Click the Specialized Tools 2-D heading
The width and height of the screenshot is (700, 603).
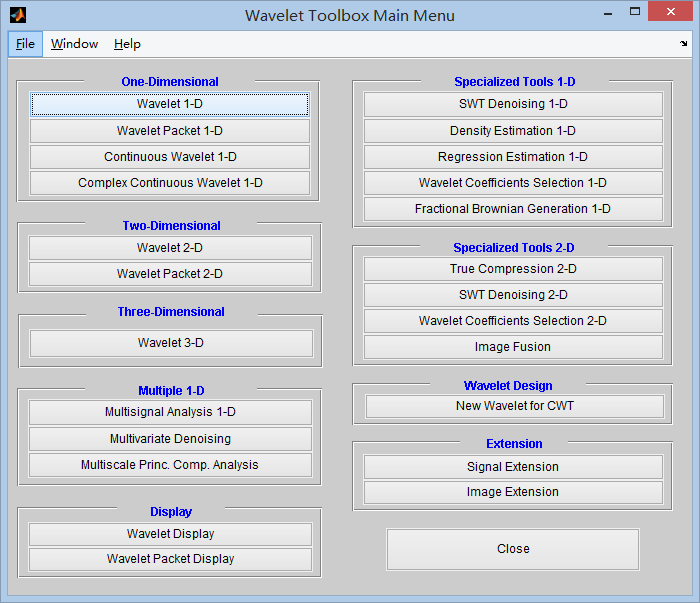[x=513, y=247]
